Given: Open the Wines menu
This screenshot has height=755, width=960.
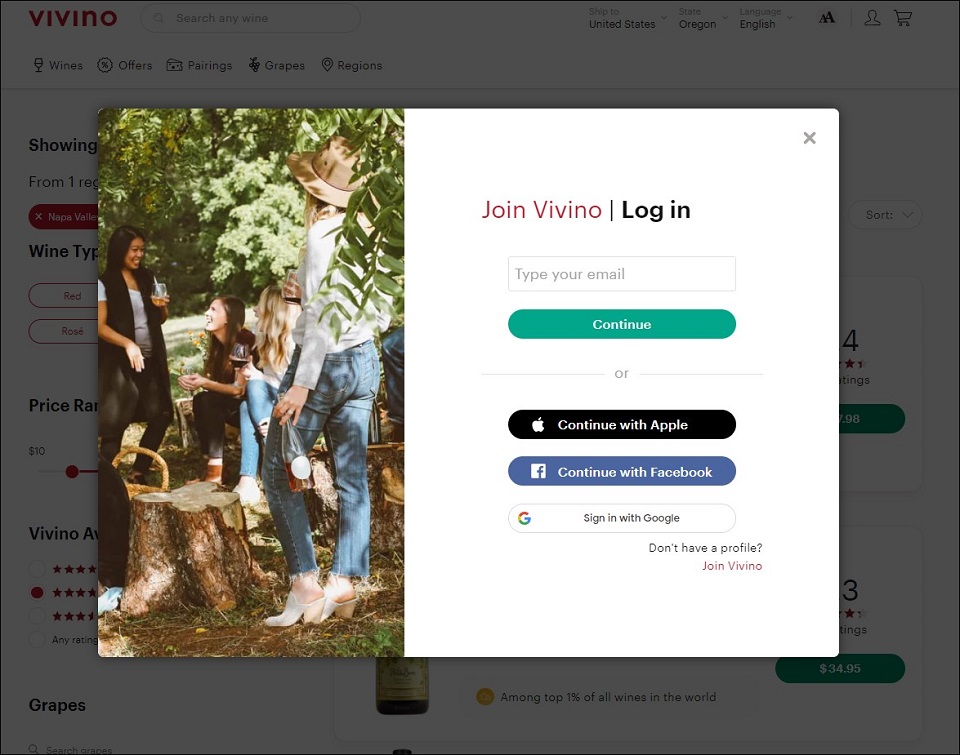Looking at the screenshot, I should click(58, 65).
